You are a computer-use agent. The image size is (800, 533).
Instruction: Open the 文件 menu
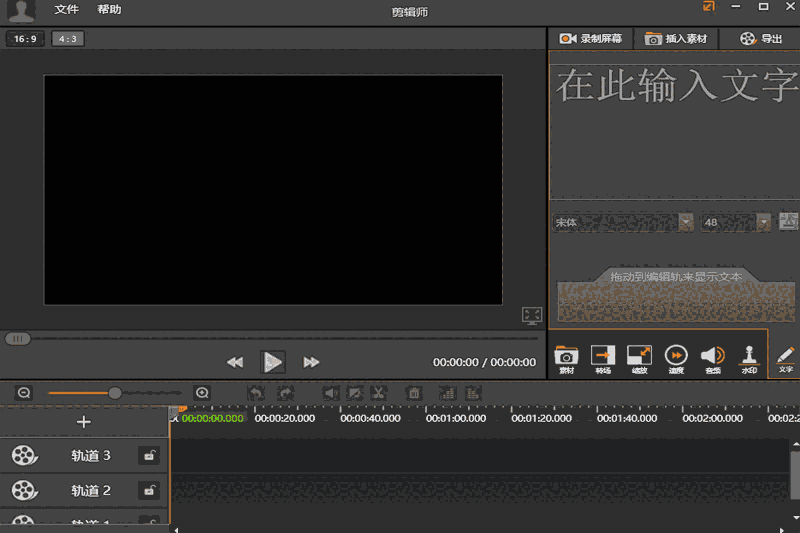[x=66, y=9]
